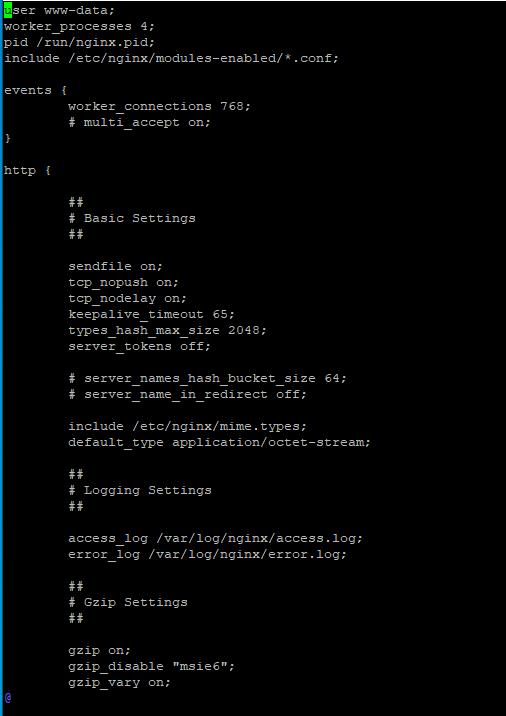This screenshot has width=506, height=716.
Task: Click the access_log path line
Action: tap(216, 538)
